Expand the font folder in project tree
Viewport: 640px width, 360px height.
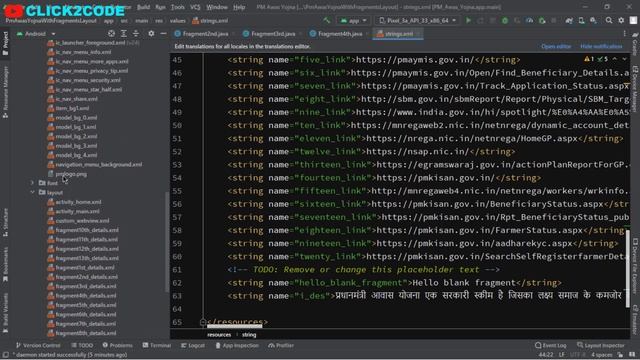coord(32,183)
